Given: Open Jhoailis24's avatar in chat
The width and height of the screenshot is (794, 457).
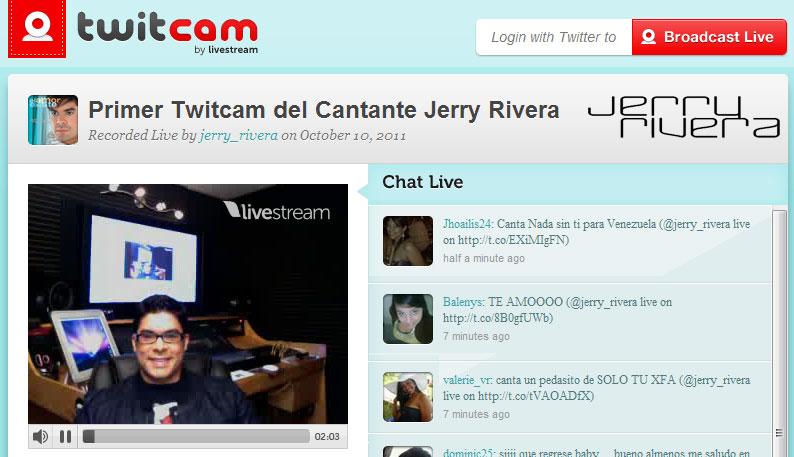Looking at the screenshot, I should tap(408, 241).
